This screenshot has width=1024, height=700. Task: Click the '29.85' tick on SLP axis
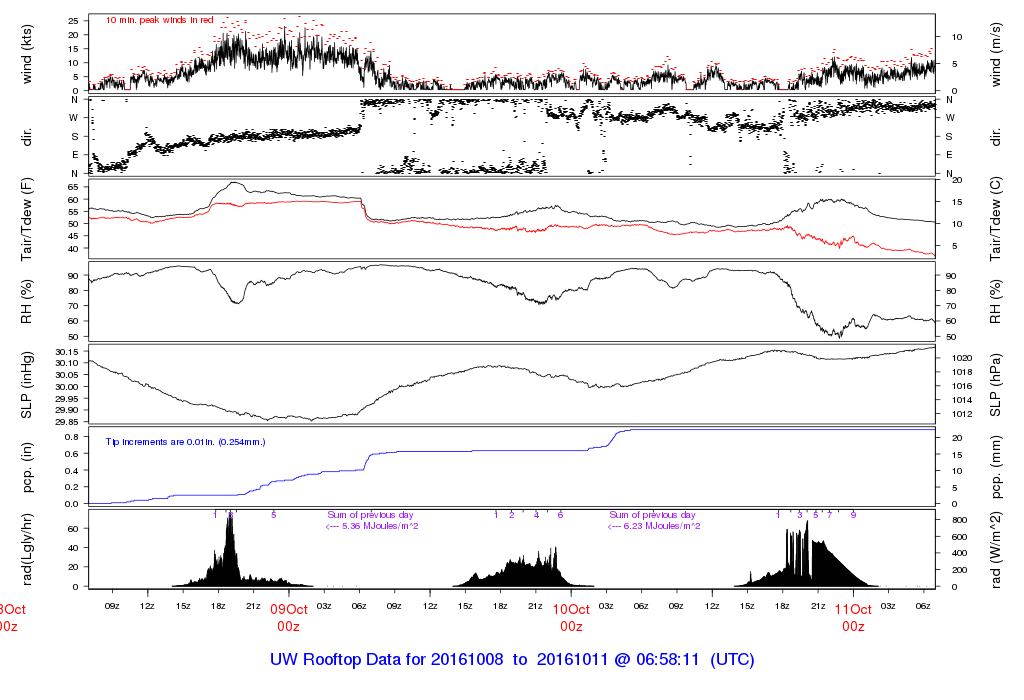point(67,422)
